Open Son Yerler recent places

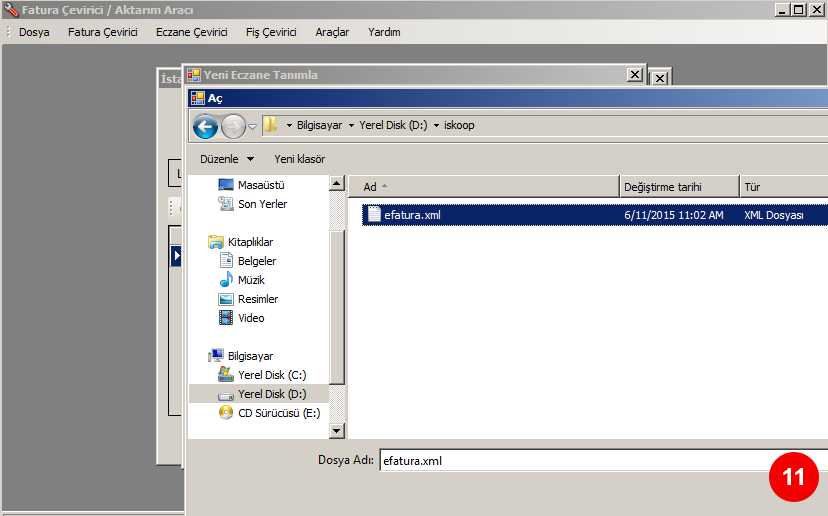(x=262, y=204)
